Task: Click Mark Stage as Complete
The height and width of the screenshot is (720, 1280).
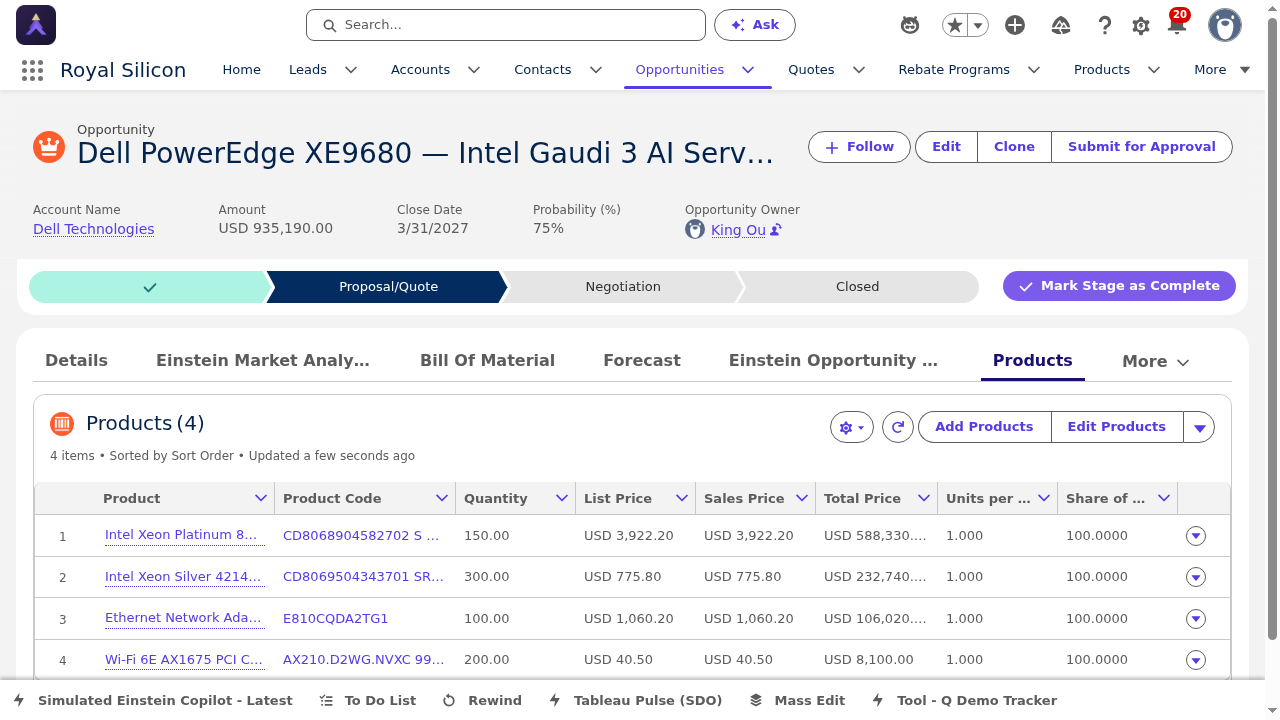Action: pyautogui.click(x=1119, y=286)
